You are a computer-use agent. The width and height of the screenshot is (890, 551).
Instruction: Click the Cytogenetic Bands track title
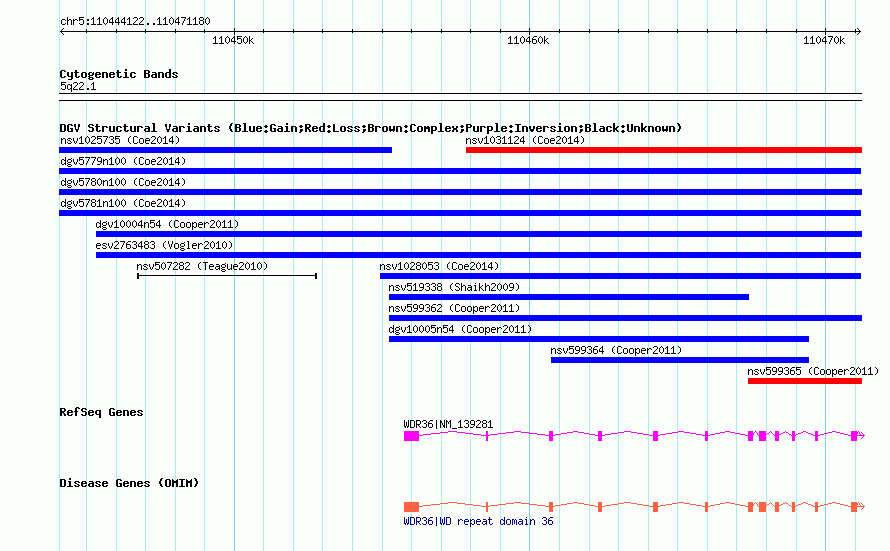tap(119, 74)
